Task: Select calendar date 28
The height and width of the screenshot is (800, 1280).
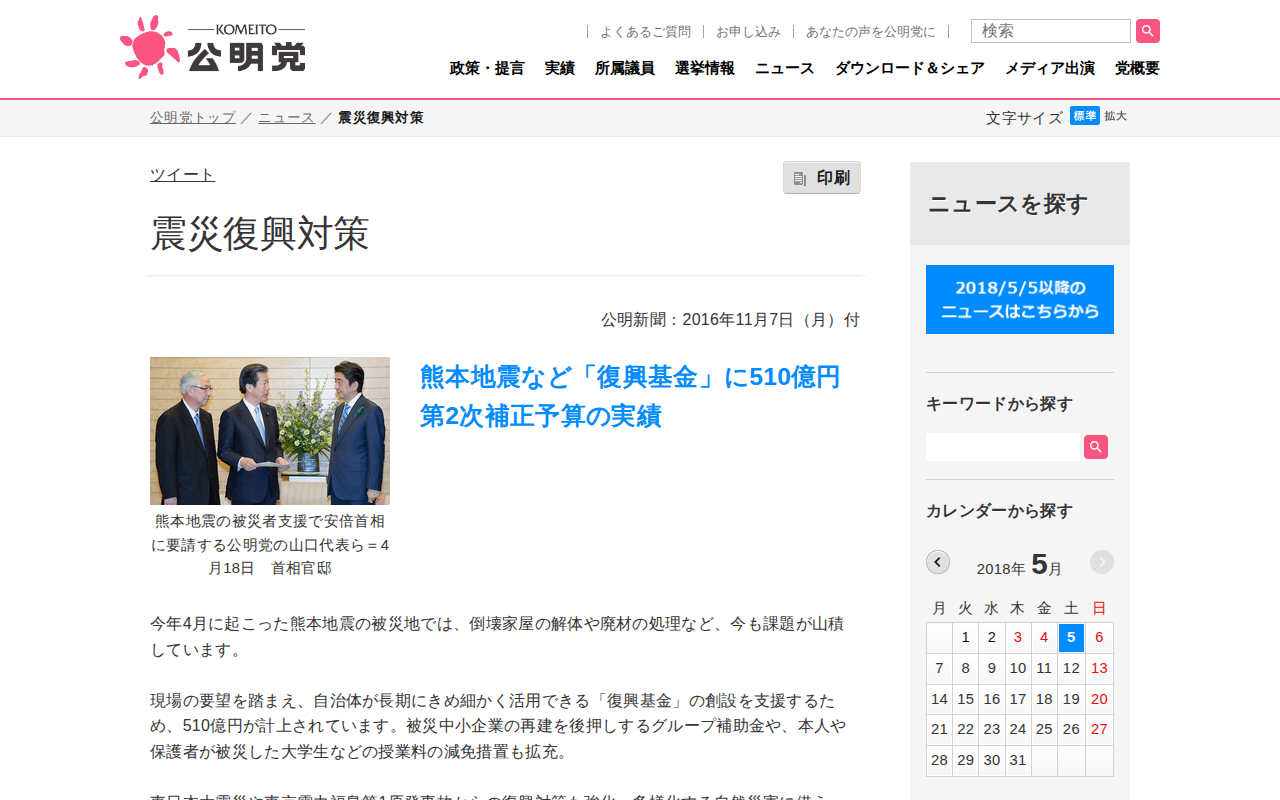Action: [939, 760]
